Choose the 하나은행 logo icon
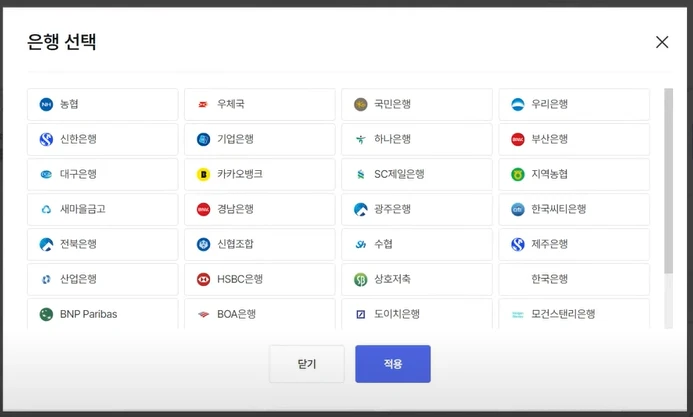Image resolution: width=693 pixels, height=417 pixels. (361, 139)
